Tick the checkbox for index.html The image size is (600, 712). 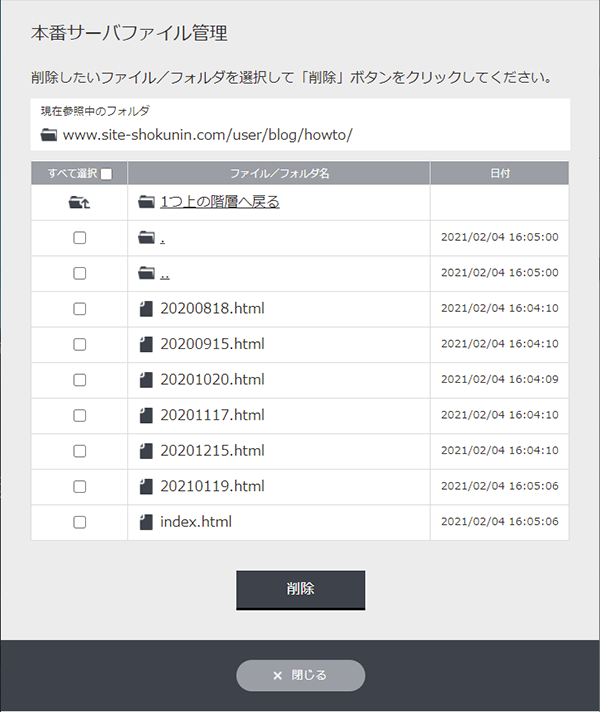click(x=79, y=522)
